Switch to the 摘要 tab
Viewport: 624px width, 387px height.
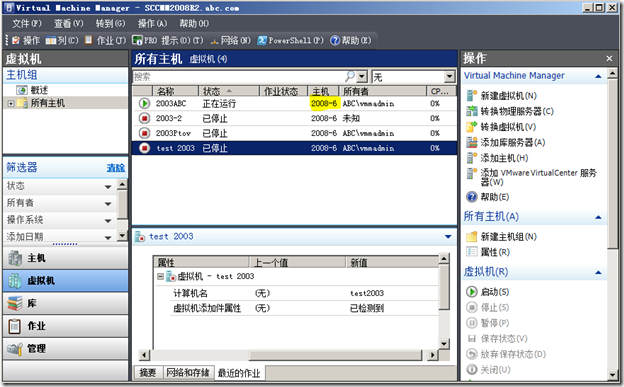(x=148, y=373)
